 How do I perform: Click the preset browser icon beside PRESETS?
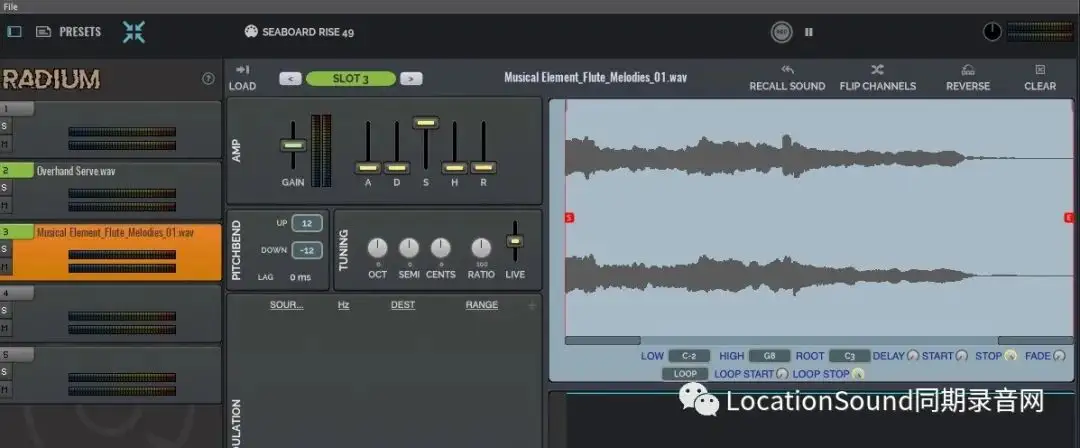coord(43,32)
